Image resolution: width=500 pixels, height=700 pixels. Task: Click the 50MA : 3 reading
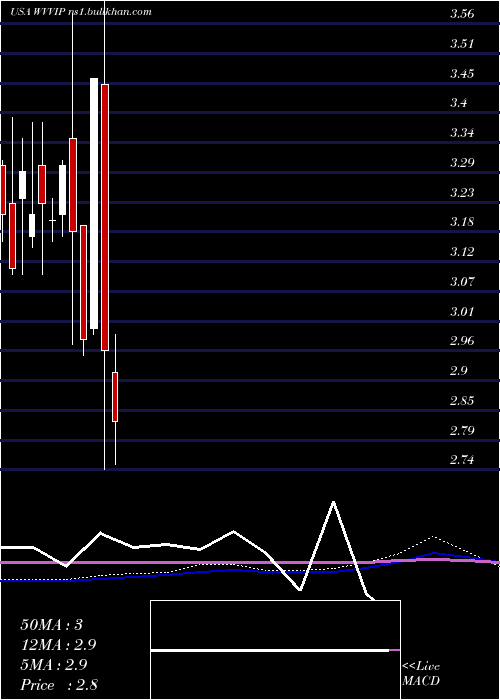pyautogui.click(x=51, y=625)
